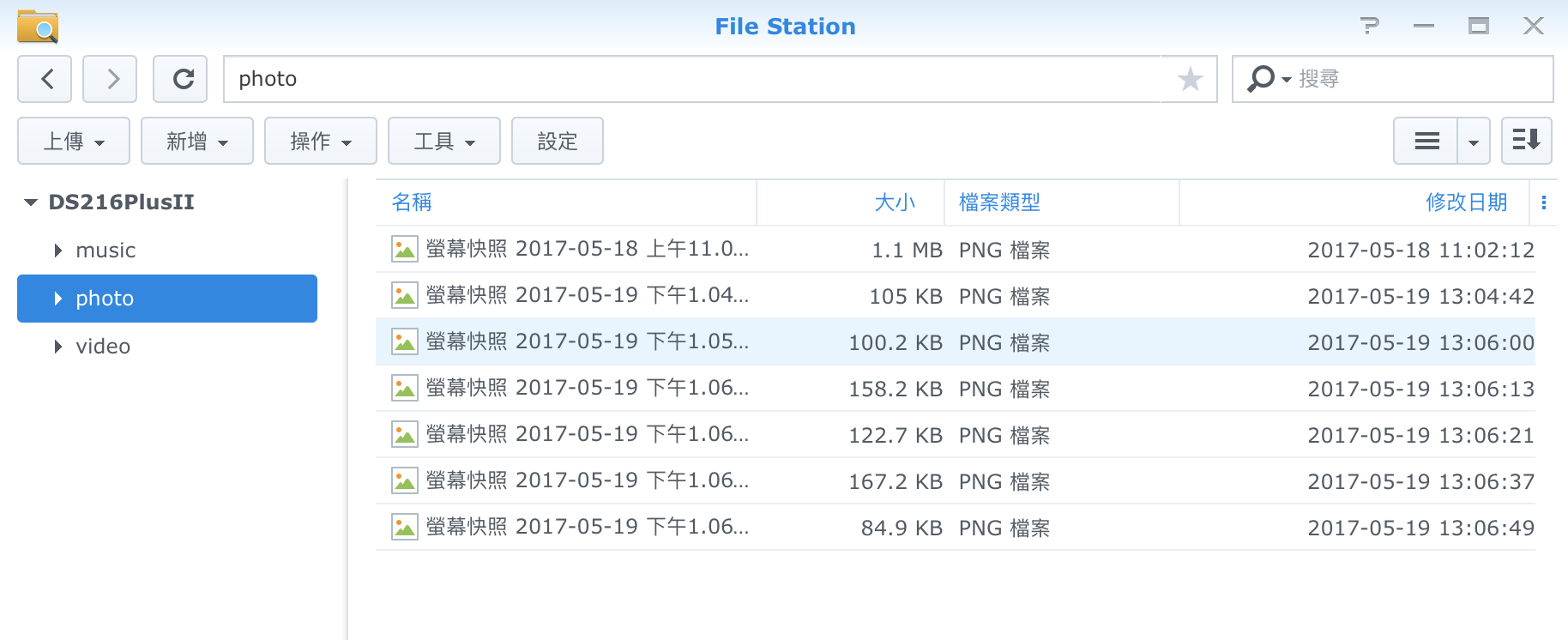Refresh the photo folder listing

click(x=180, y=79)
